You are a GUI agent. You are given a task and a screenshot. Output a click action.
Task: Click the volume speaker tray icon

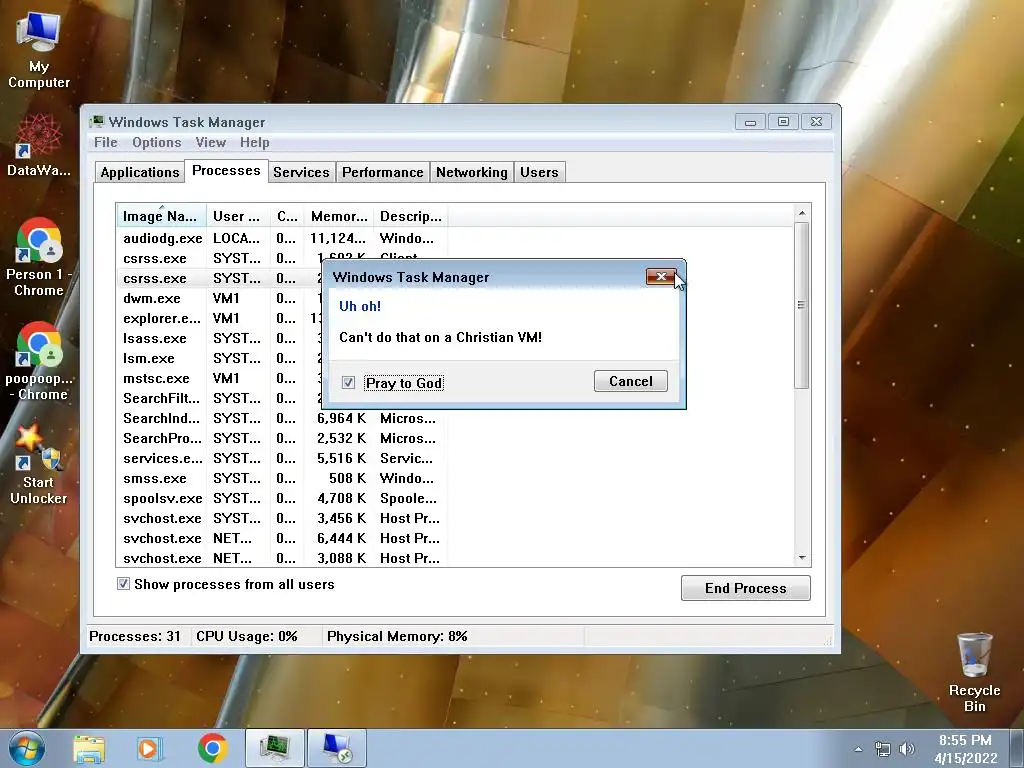point(906,749)
